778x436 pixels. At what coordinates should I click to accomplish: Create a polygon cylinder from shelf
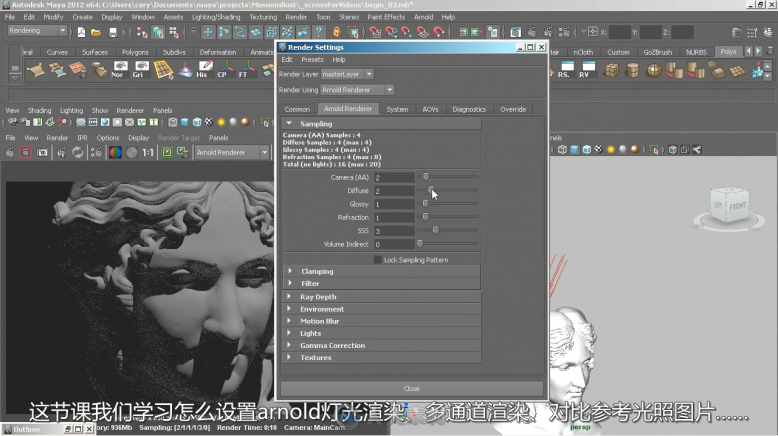(633, 70)
